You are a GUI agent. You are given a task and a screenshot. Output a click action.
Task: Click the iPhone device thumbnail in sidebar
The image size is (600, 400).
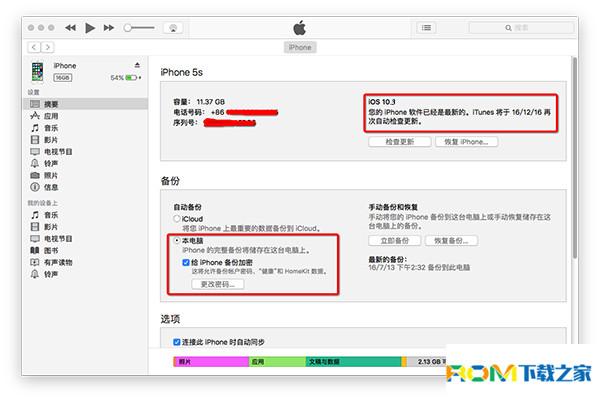click(38, 72)
